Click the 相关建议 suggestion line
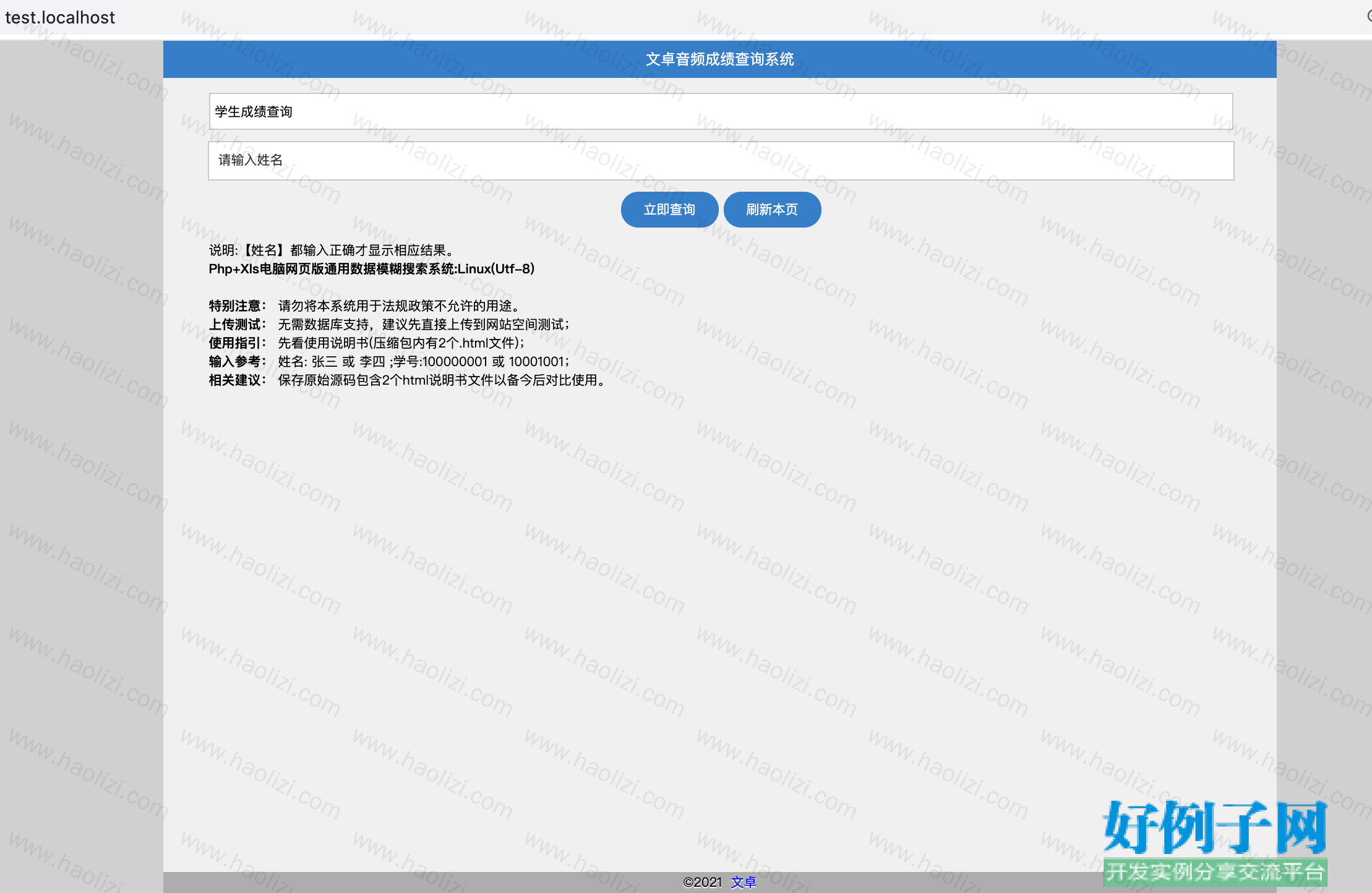This screenshot has height=893, width=1372. click(x=408, y=380)
